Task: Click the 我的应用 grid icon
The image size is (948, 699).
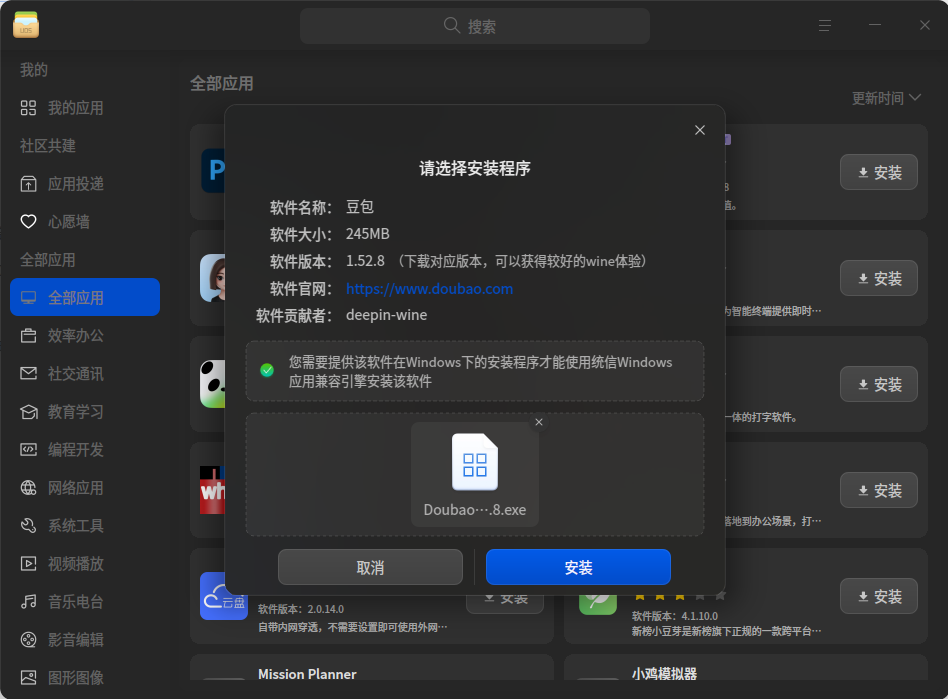Action: (28, 108)
